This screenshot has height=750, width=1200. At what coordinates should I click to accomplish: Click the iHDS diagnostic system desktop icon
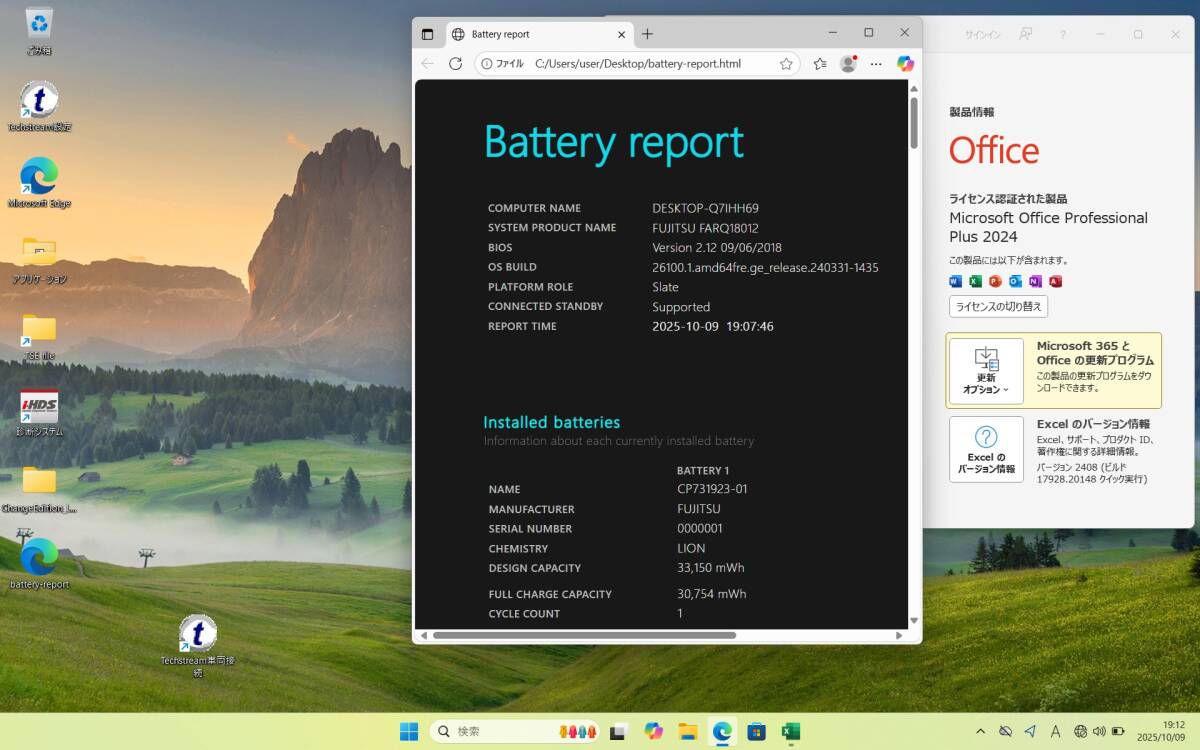click(39, 408)
